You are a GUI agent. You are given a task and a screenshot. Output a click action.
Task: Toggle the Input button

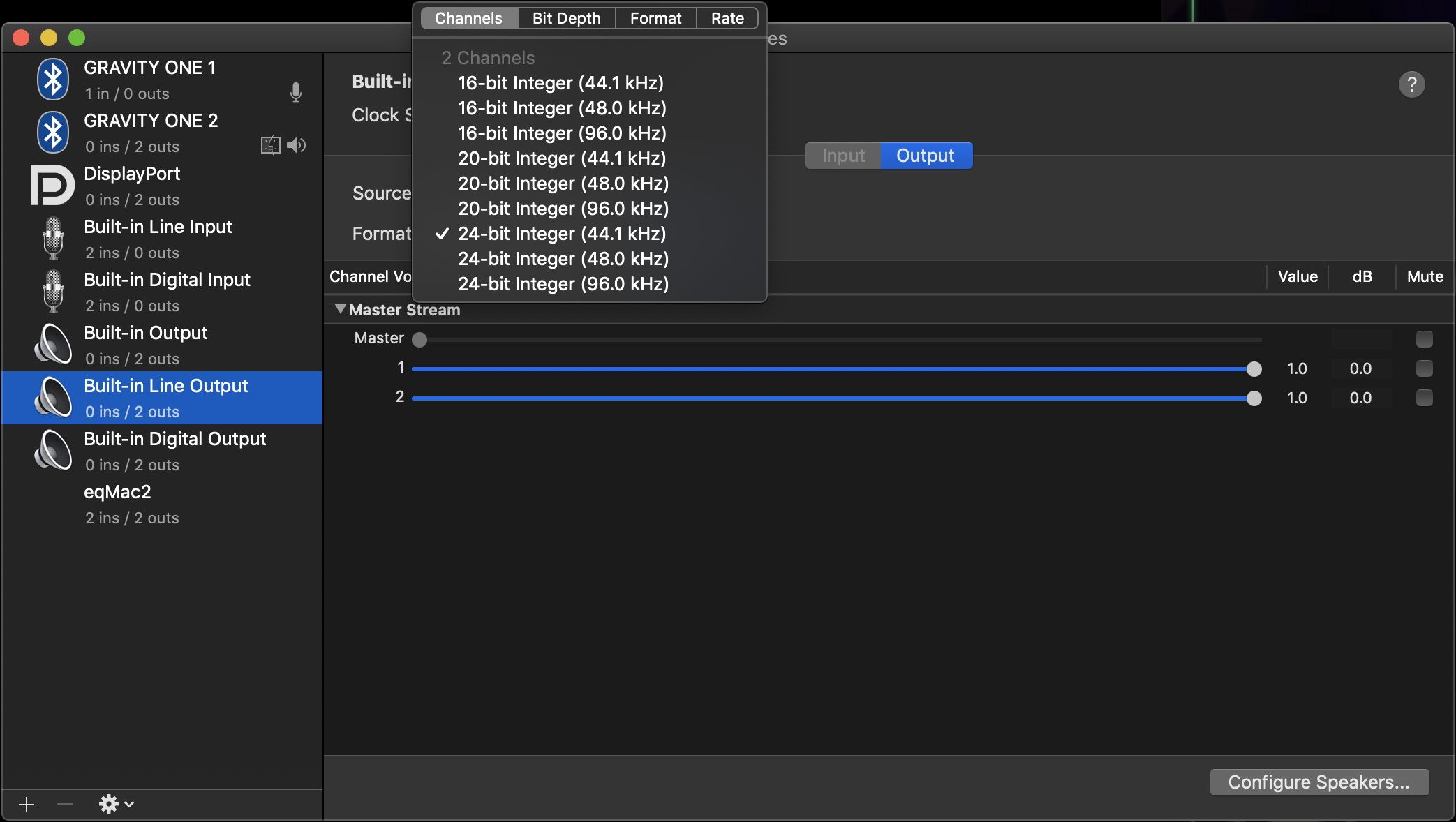[x=843, y=156]
